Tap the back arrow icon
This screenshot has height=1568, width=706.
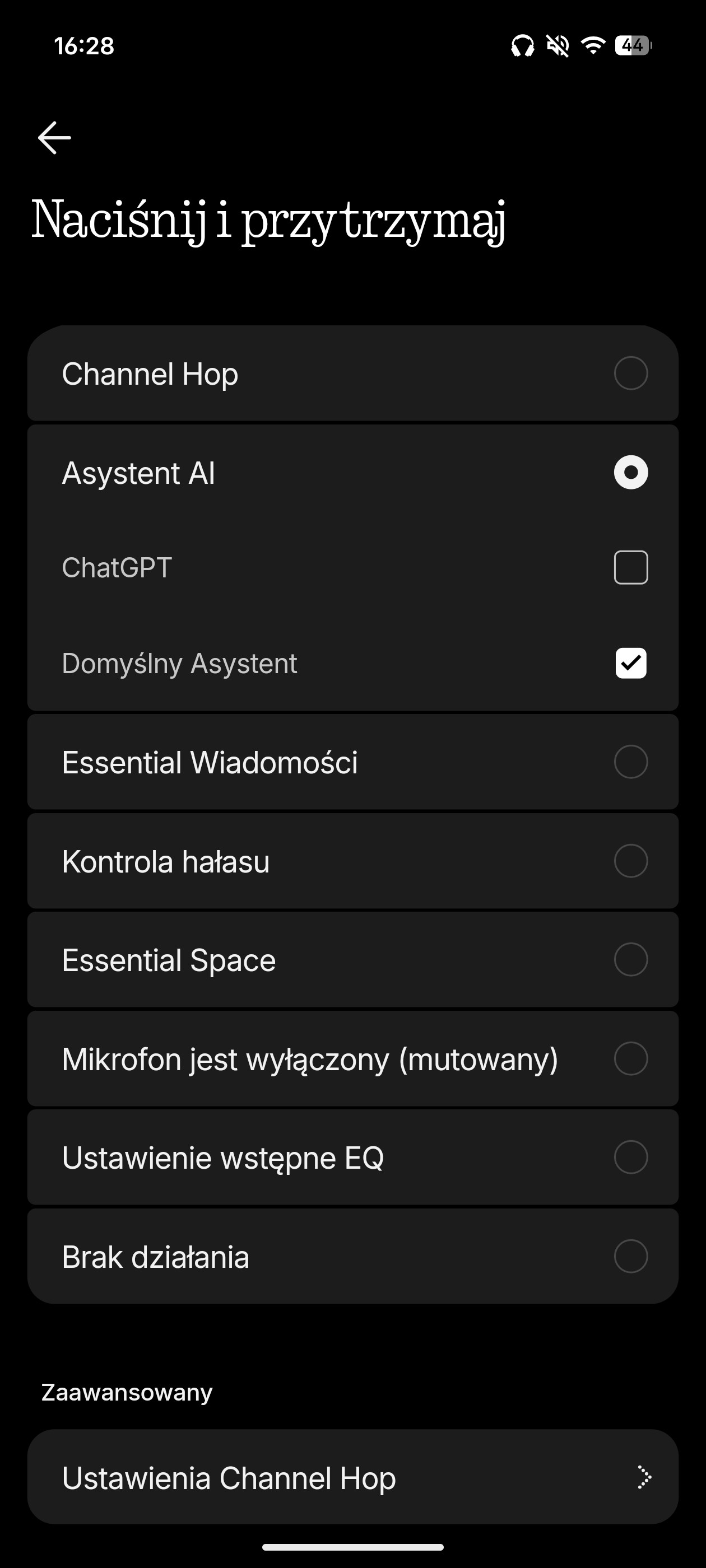pos(55,138)
